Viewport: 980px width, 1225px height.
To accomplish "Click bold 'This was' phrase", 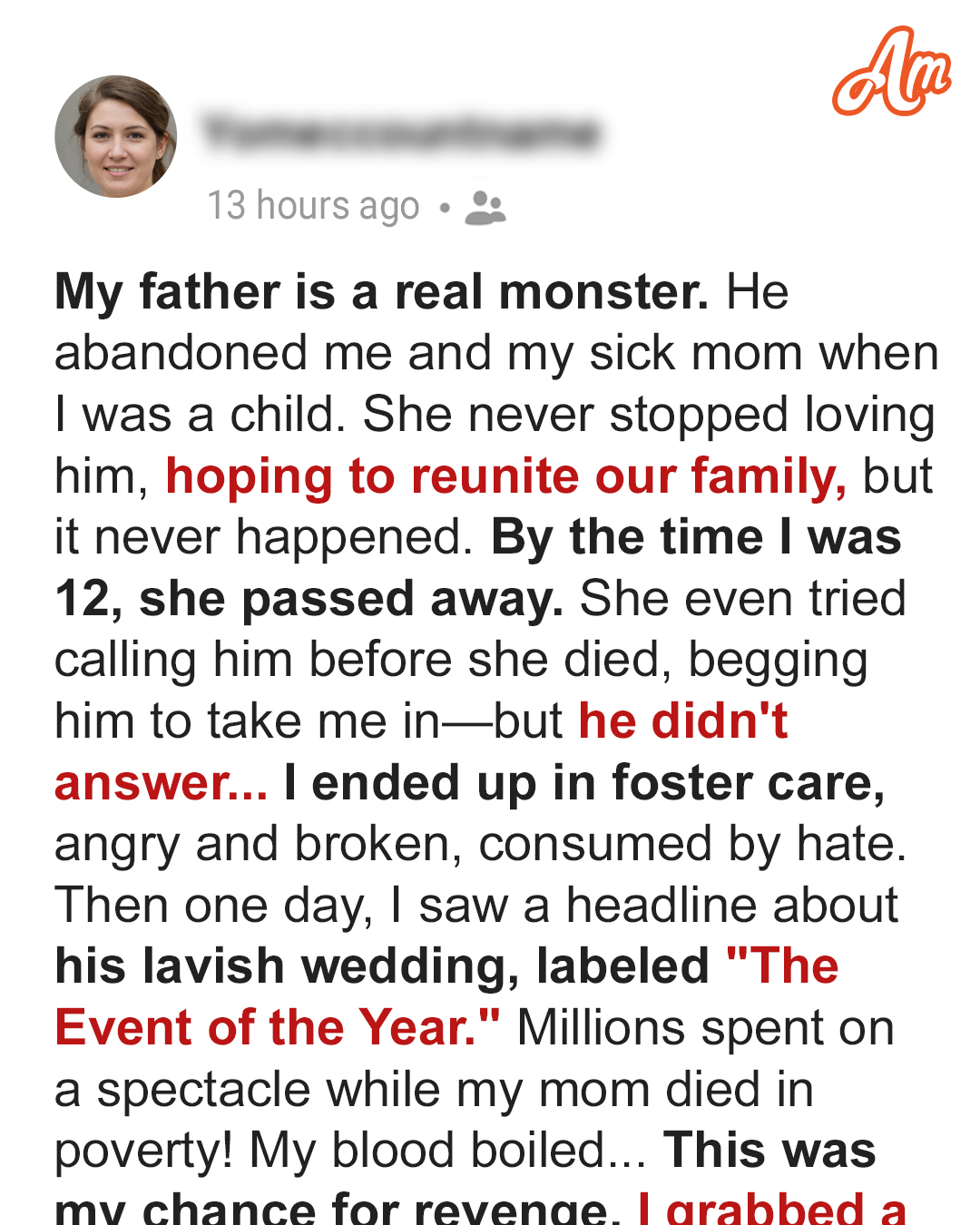I will point(769,1151).
